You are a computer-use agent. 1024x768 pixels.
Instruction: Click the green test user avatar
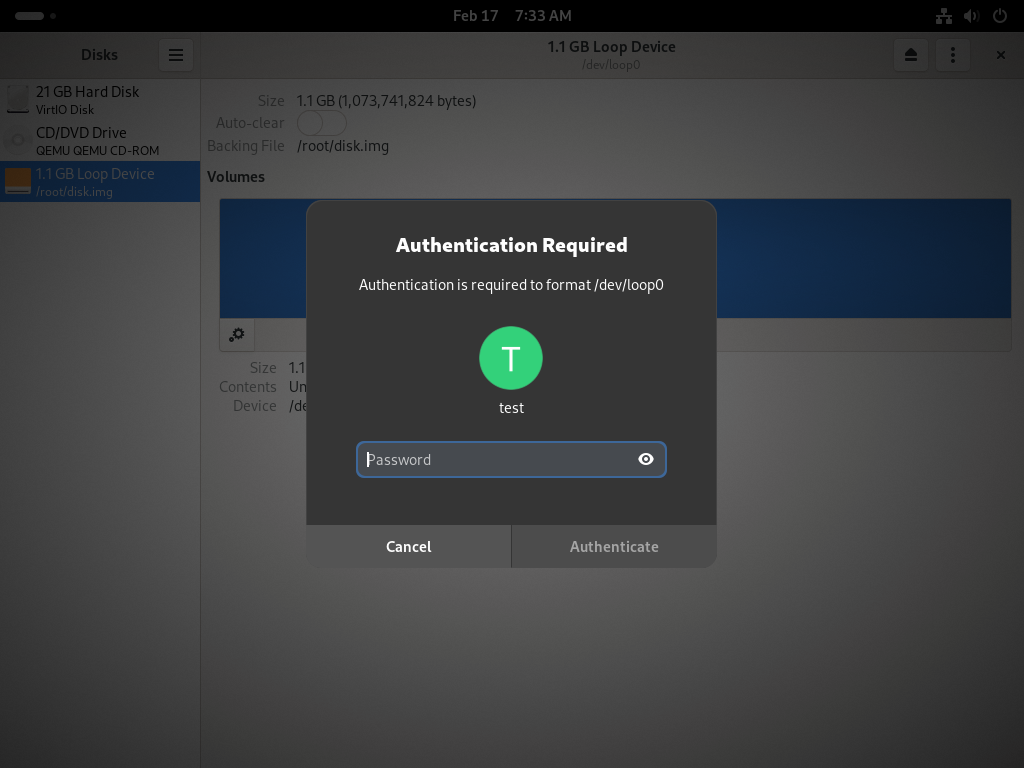[511, 358]
